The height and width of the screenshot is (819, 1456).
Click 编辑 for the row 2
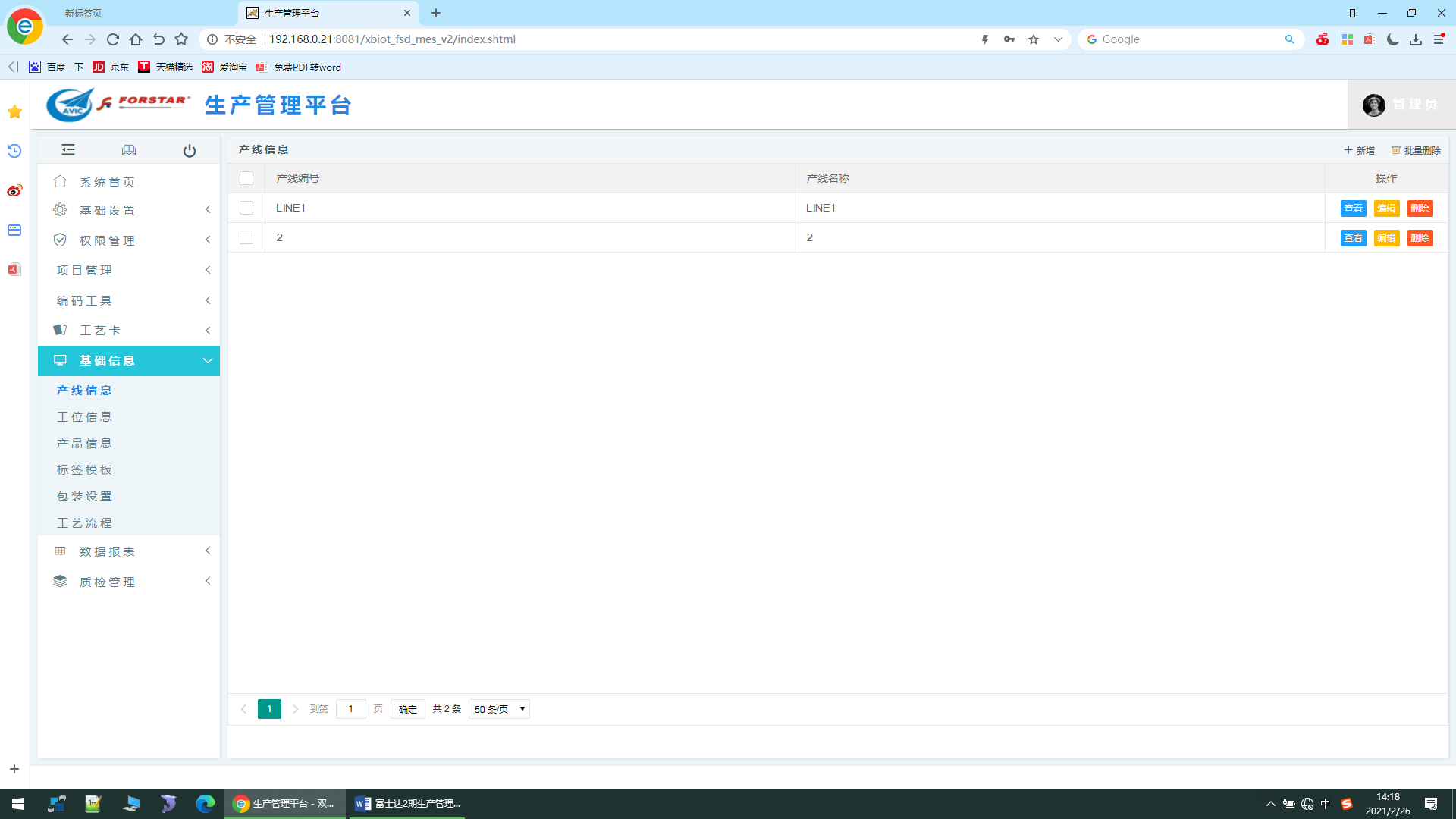(x=1386, y=238)
